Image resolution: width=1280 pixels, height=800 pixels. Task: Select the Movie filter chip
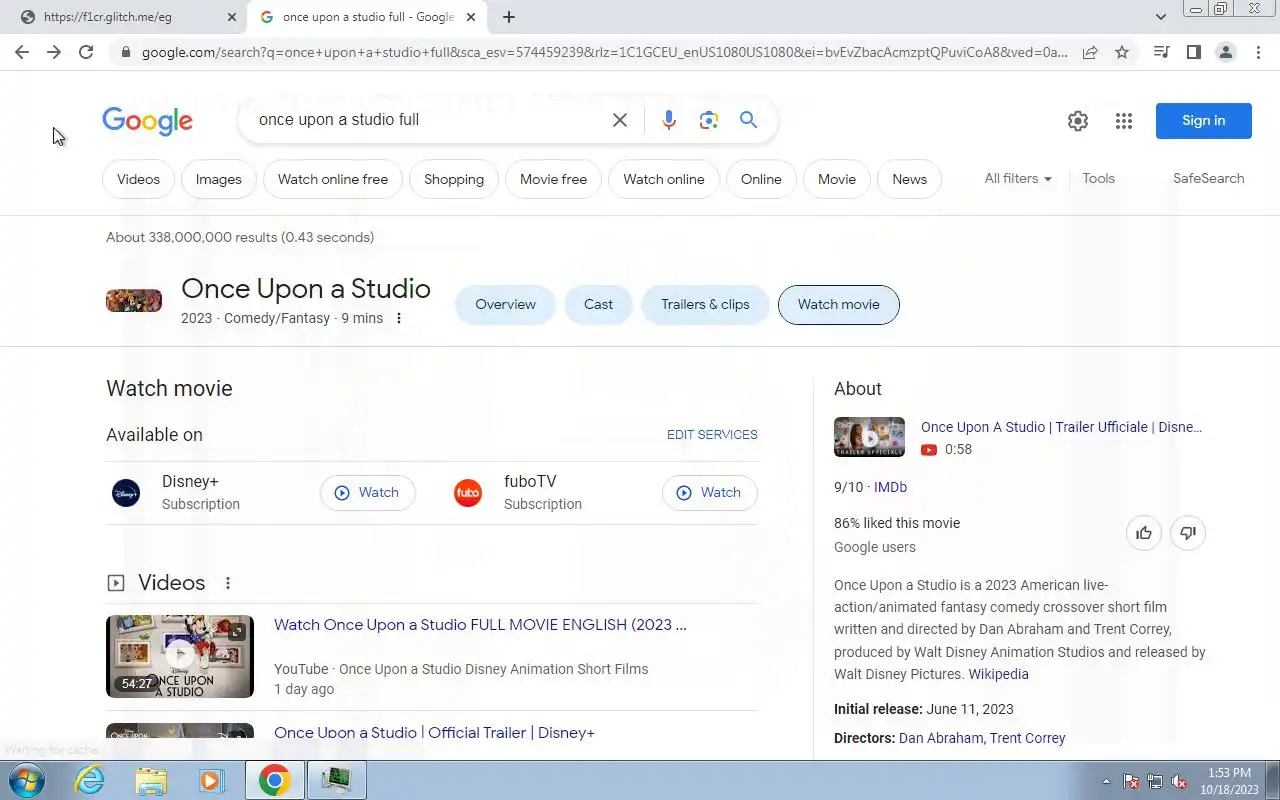pos(837,179)
